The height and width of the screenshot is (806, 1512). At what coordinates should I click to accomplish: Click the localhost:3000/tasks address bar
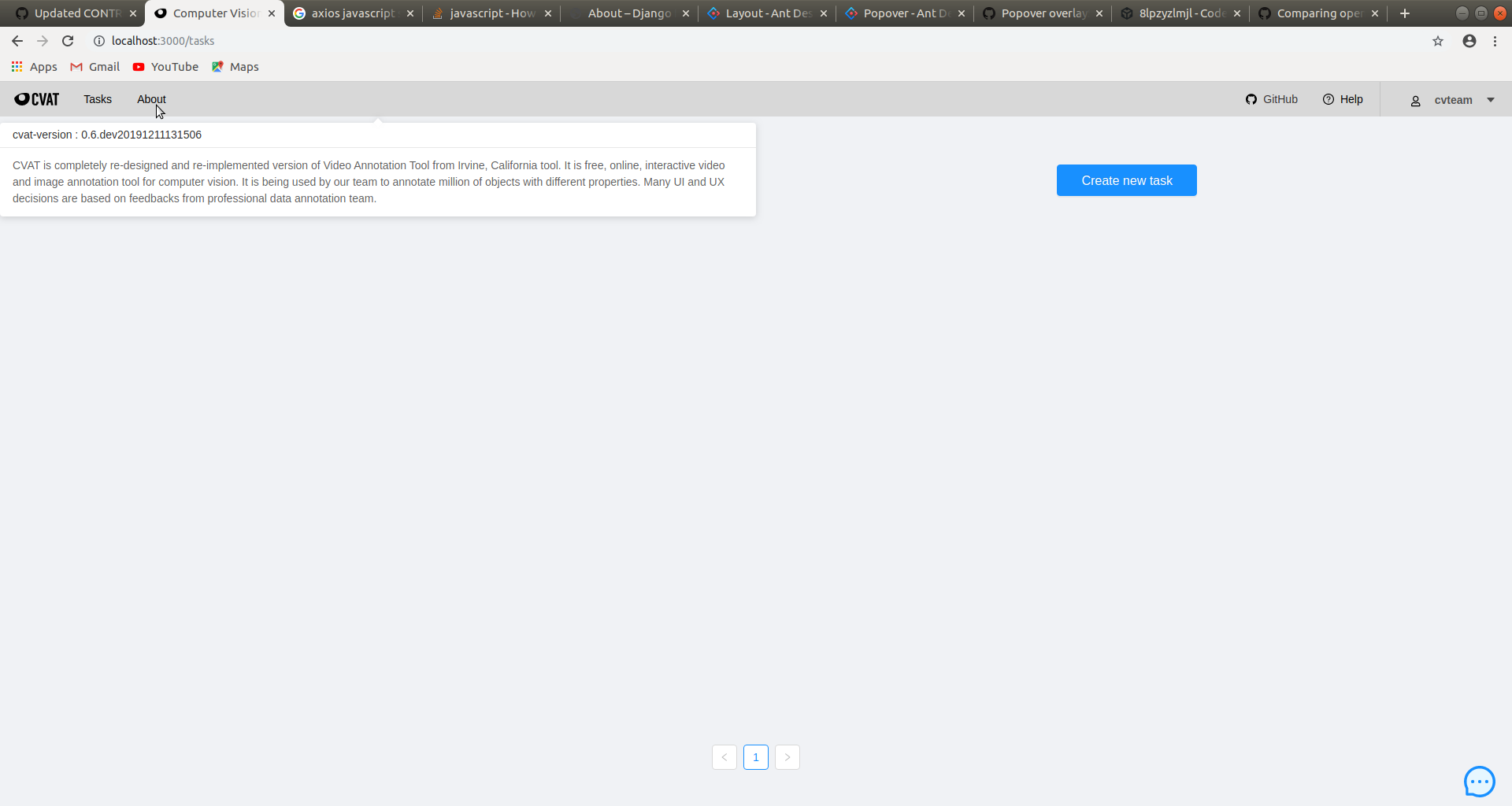[756, 41]
